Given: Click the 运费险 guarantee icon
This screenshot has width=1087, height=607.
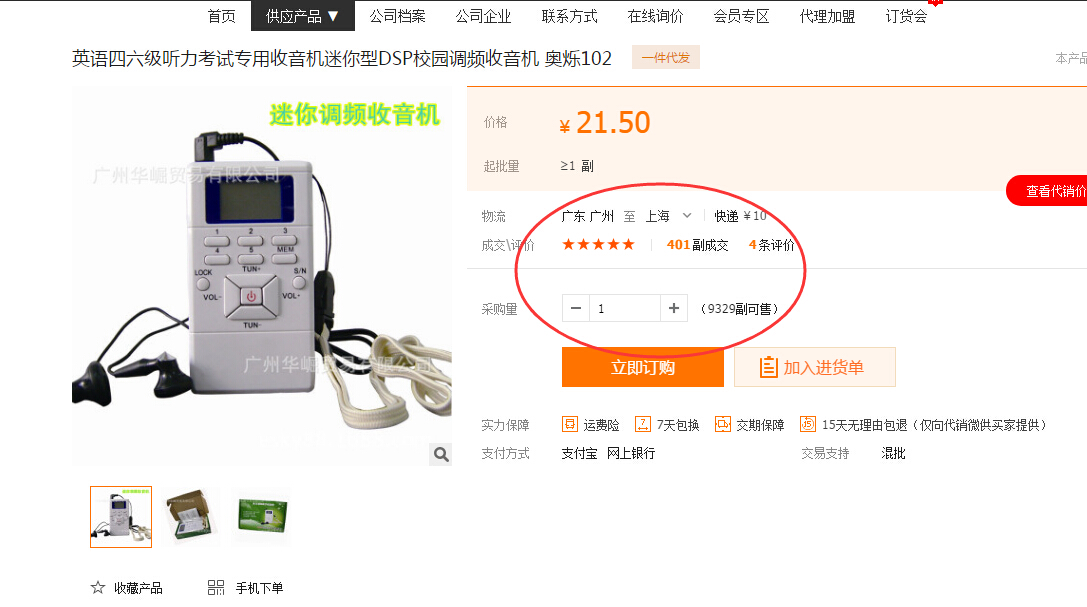Looking at the screenshot, I should (x=569, y=424).
